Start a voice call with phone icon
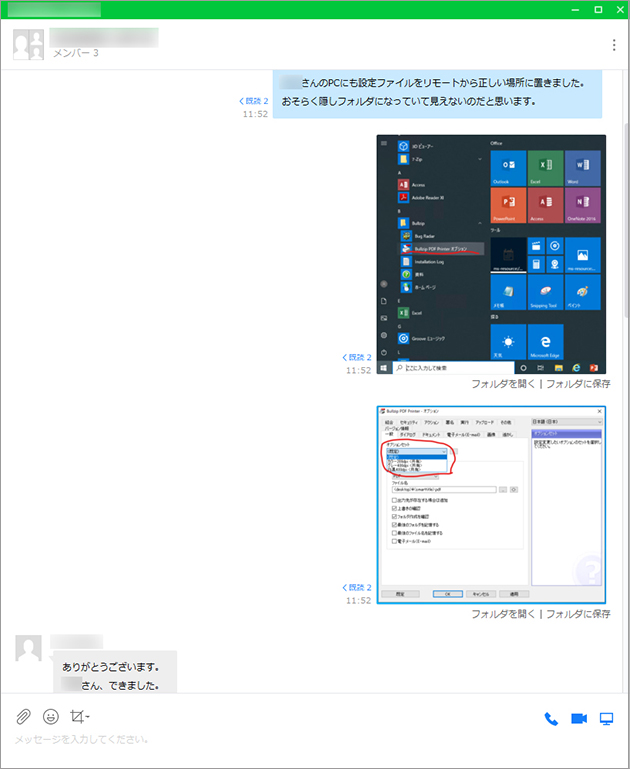The width and height of the screenshot is (630, 769). (551, 718)
